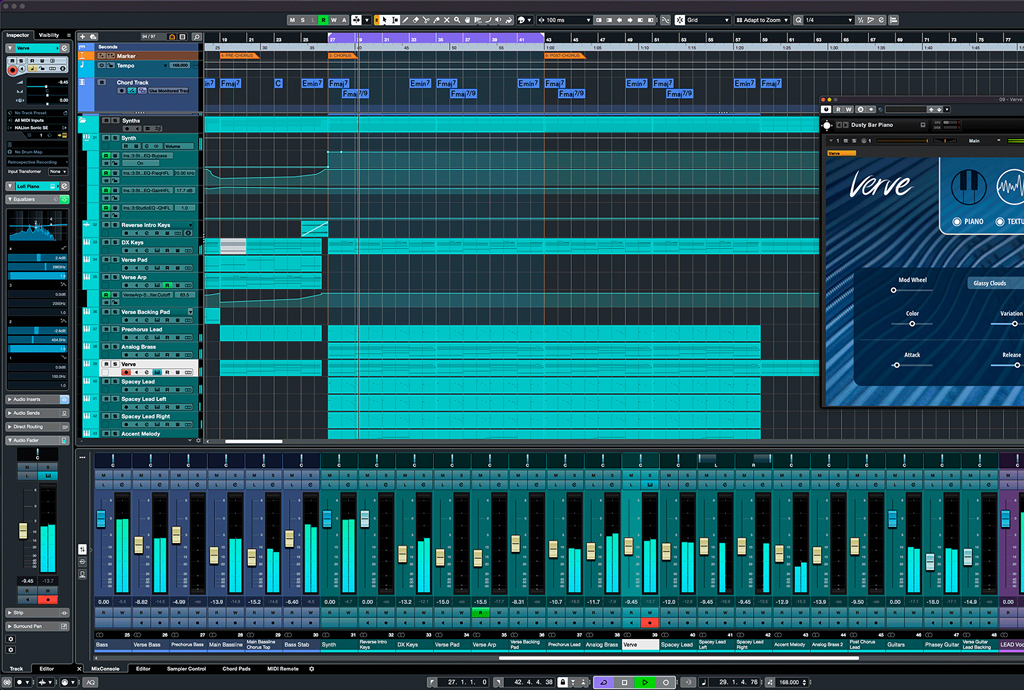This screenshot has width=1024, height=690.
Task: Activate the transport Cycle loop button
Action: tap(602, 682)
